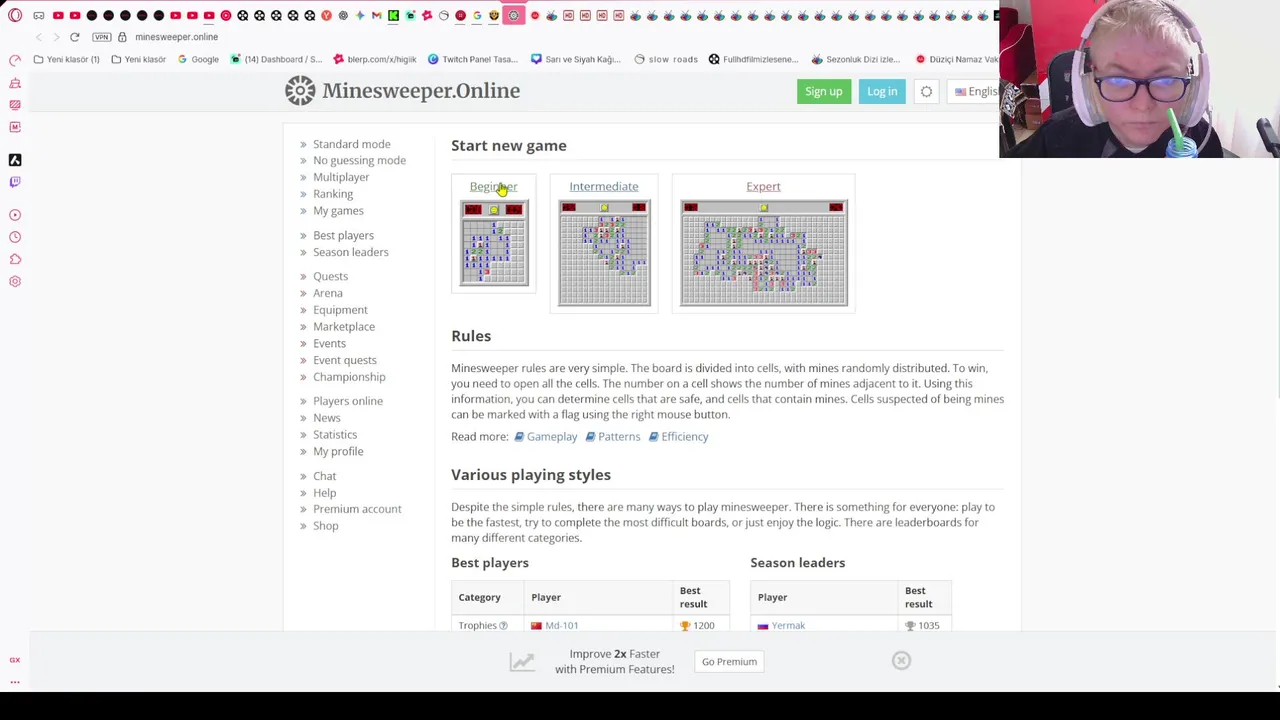Open the (14) Dashboard bookmark
The height and width of the screenshot is (720, 1280).
[276, 59]
